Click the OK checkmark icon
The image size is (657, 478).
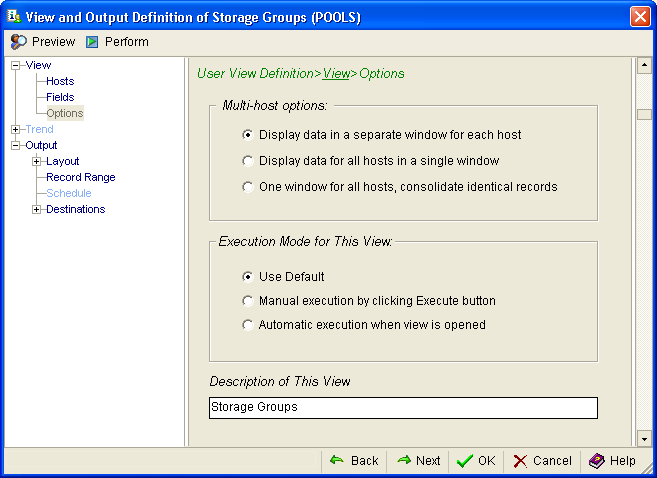click(465, 461)
